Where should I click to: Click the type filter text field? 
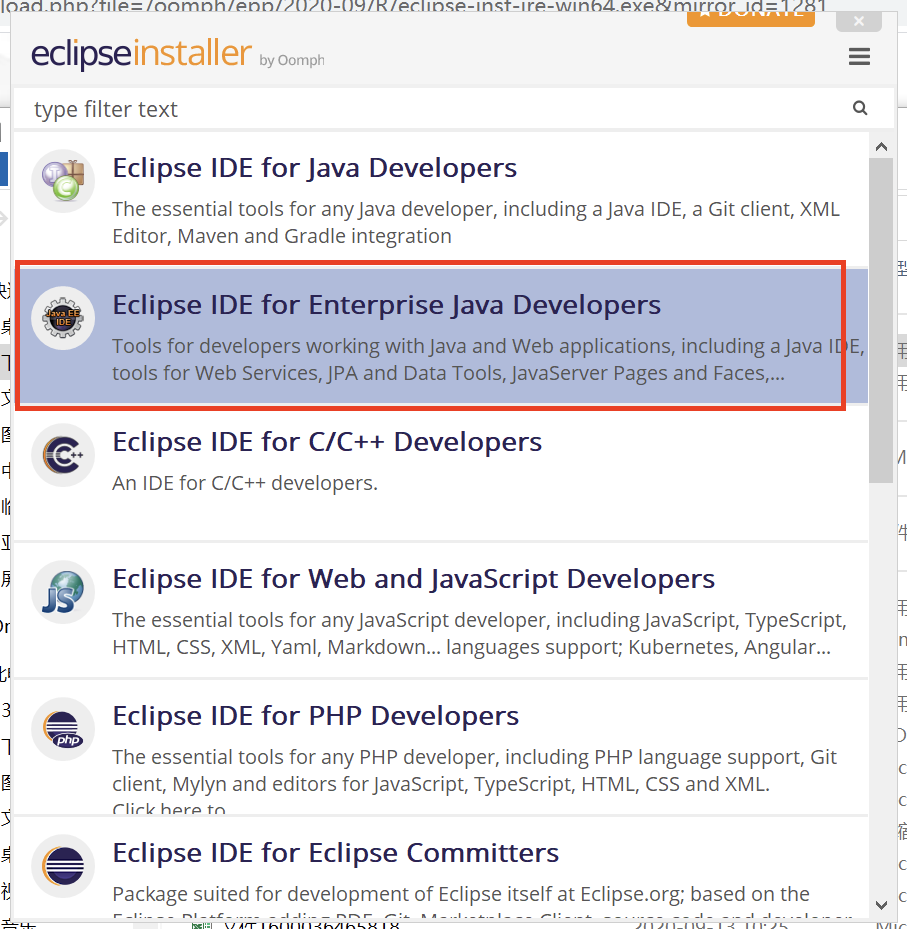click(x=453, y=109)
